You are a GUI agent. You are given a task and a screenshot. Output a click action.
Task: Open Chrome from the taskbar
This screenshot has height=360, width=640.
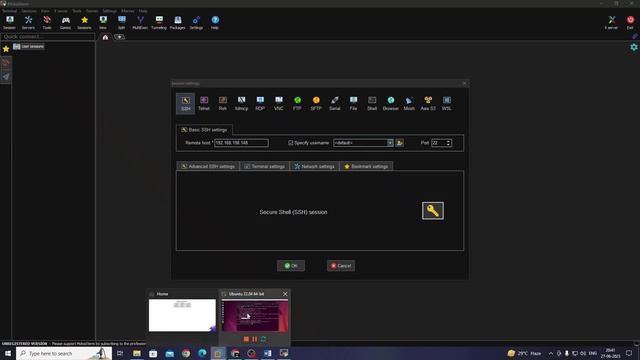pyautogui.click(x=186, y=353)
